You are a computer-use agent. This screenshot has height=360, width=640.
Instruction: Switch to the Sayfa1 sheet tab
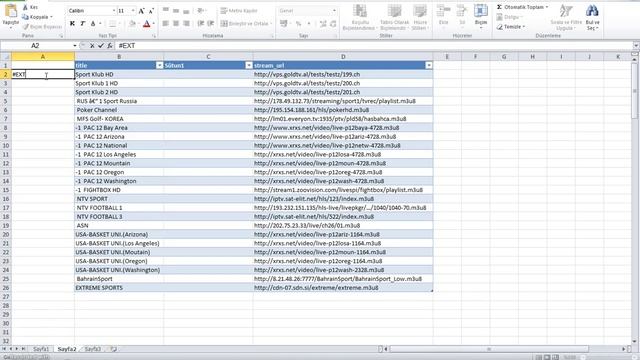(x=41, y=349)
